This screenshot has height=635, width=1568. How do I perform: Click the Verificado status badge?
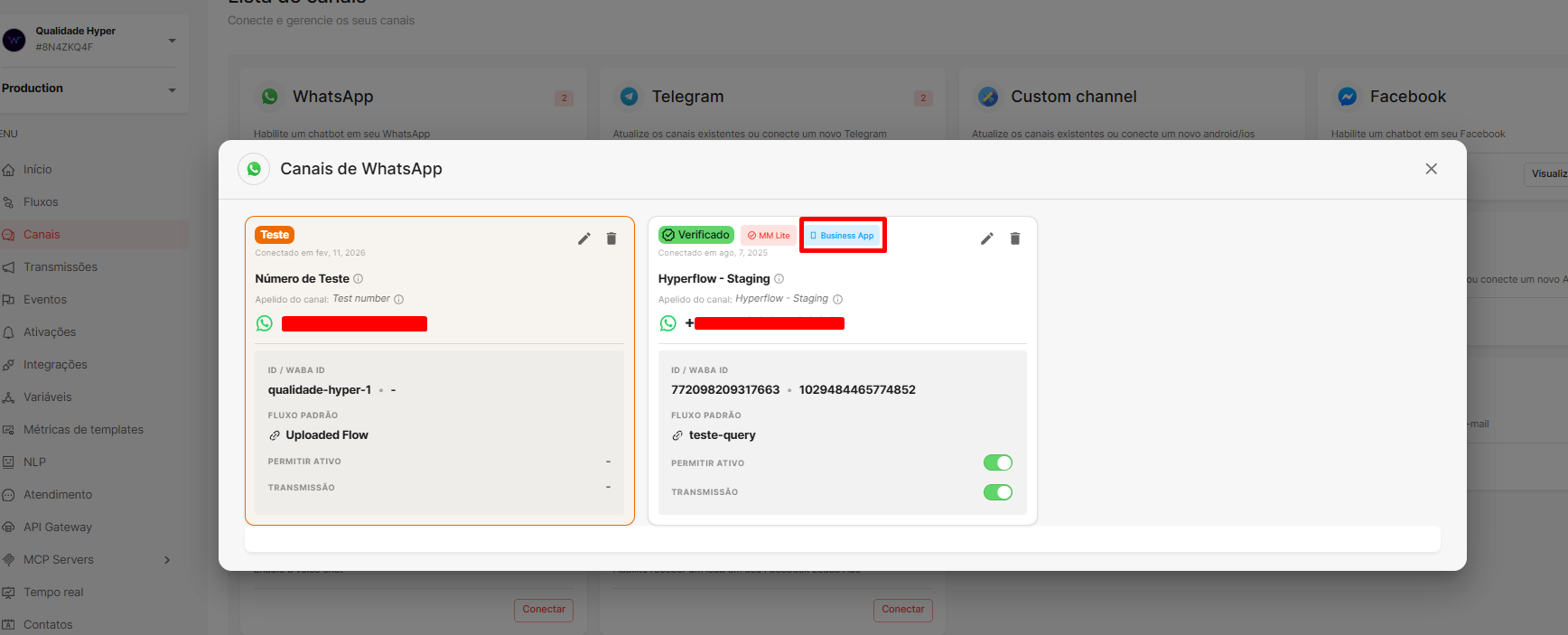tap(695, 235)
